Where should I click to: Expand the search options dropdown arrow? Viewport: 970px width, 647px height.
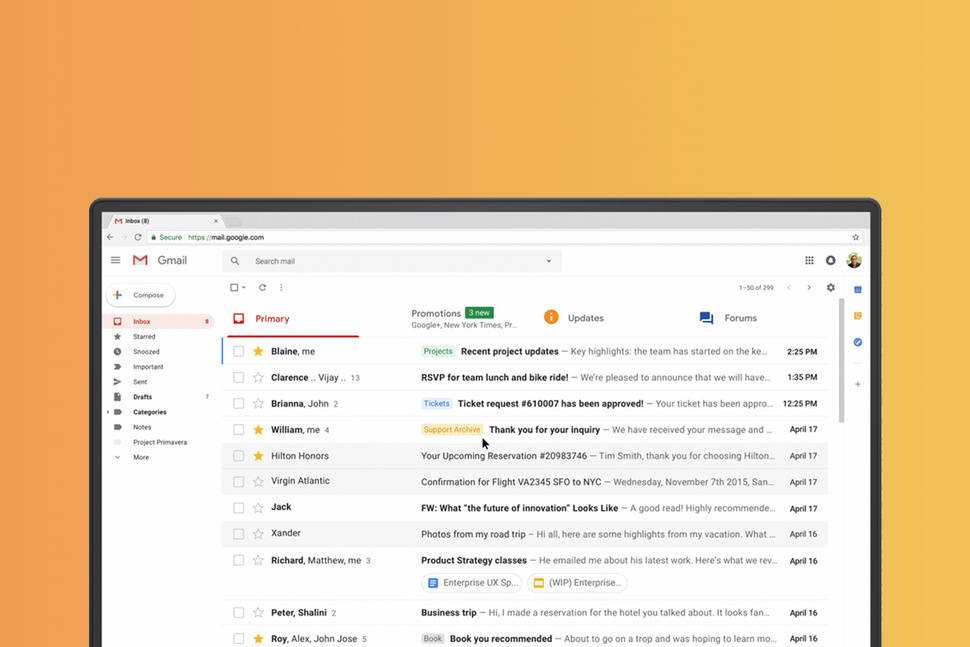tap(548, 261)
